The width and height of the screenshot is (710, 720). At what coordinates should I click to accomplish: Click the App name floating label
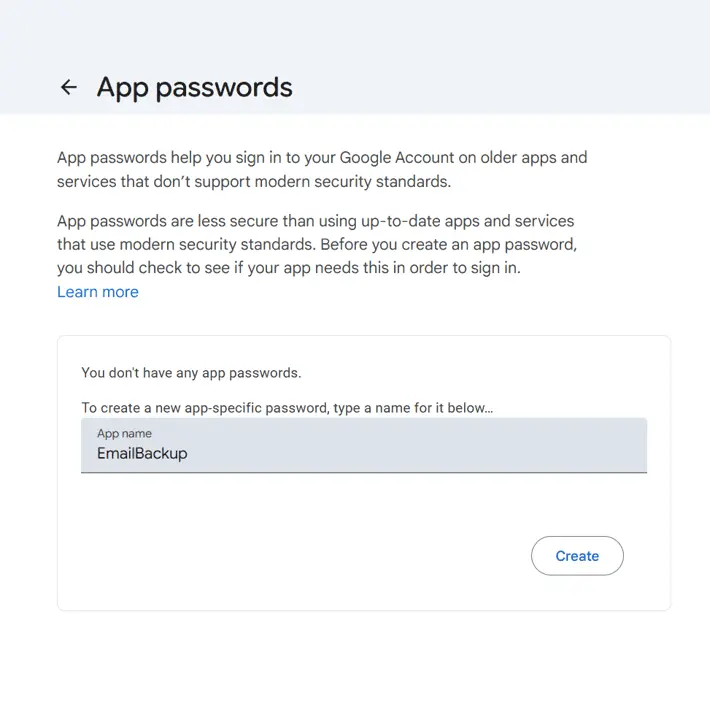[x=124, y=433]
